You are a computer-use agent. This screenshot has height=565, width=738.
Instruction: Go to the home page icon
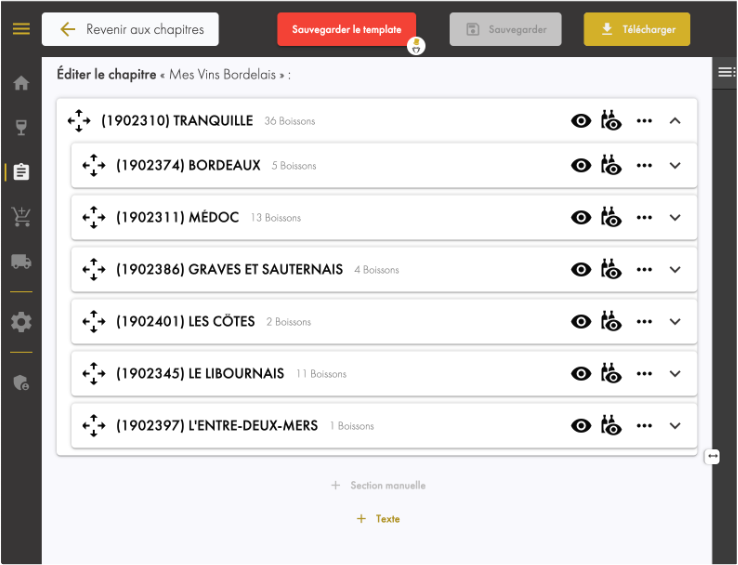pos(21,83)
